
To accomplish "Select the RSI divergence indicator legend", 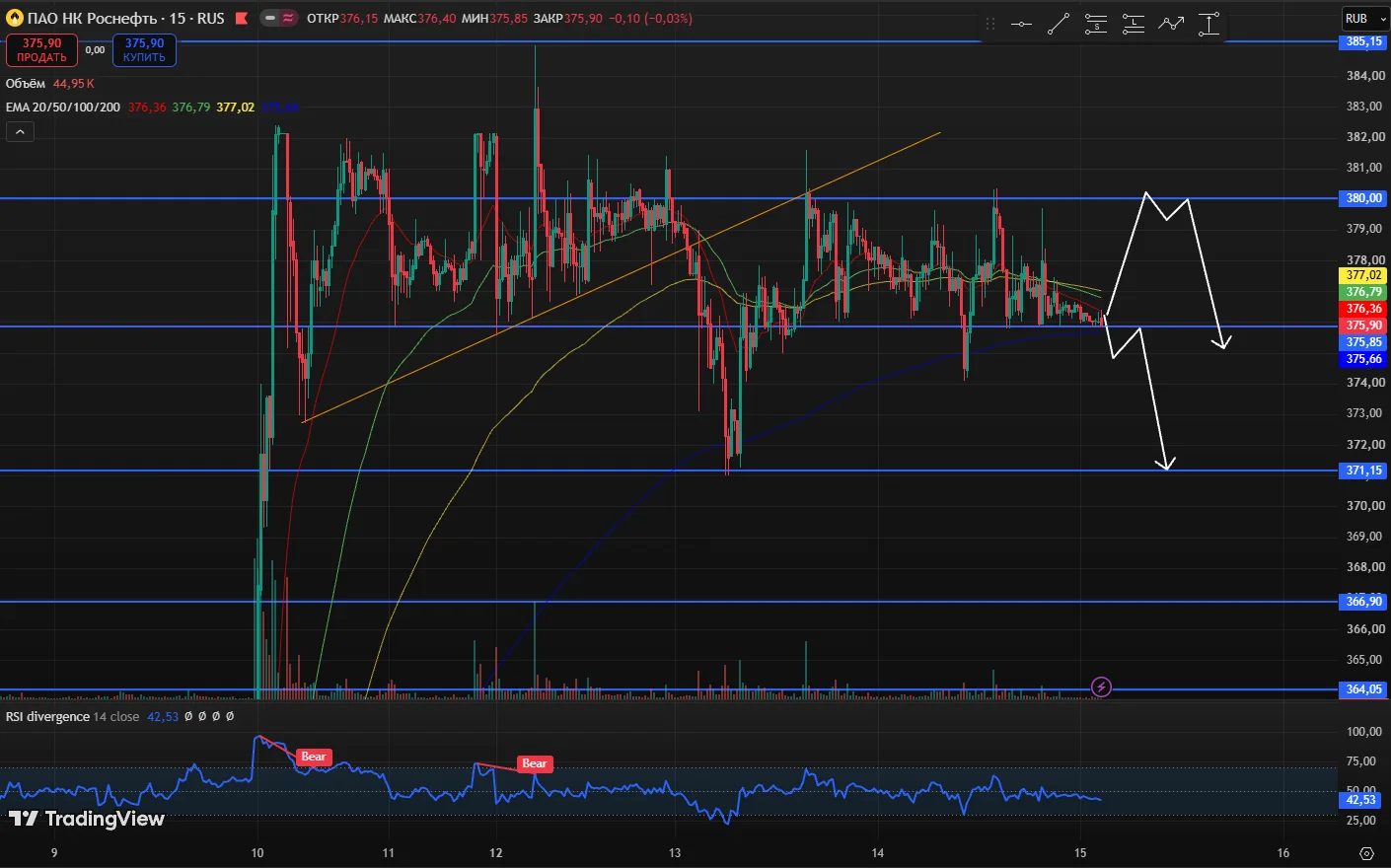I will (x=47, y=716).
